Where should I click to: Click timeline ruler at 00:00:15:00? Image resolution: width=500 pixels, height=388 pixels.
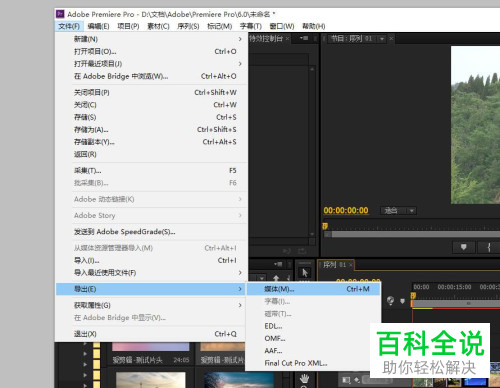coord(454,287)
